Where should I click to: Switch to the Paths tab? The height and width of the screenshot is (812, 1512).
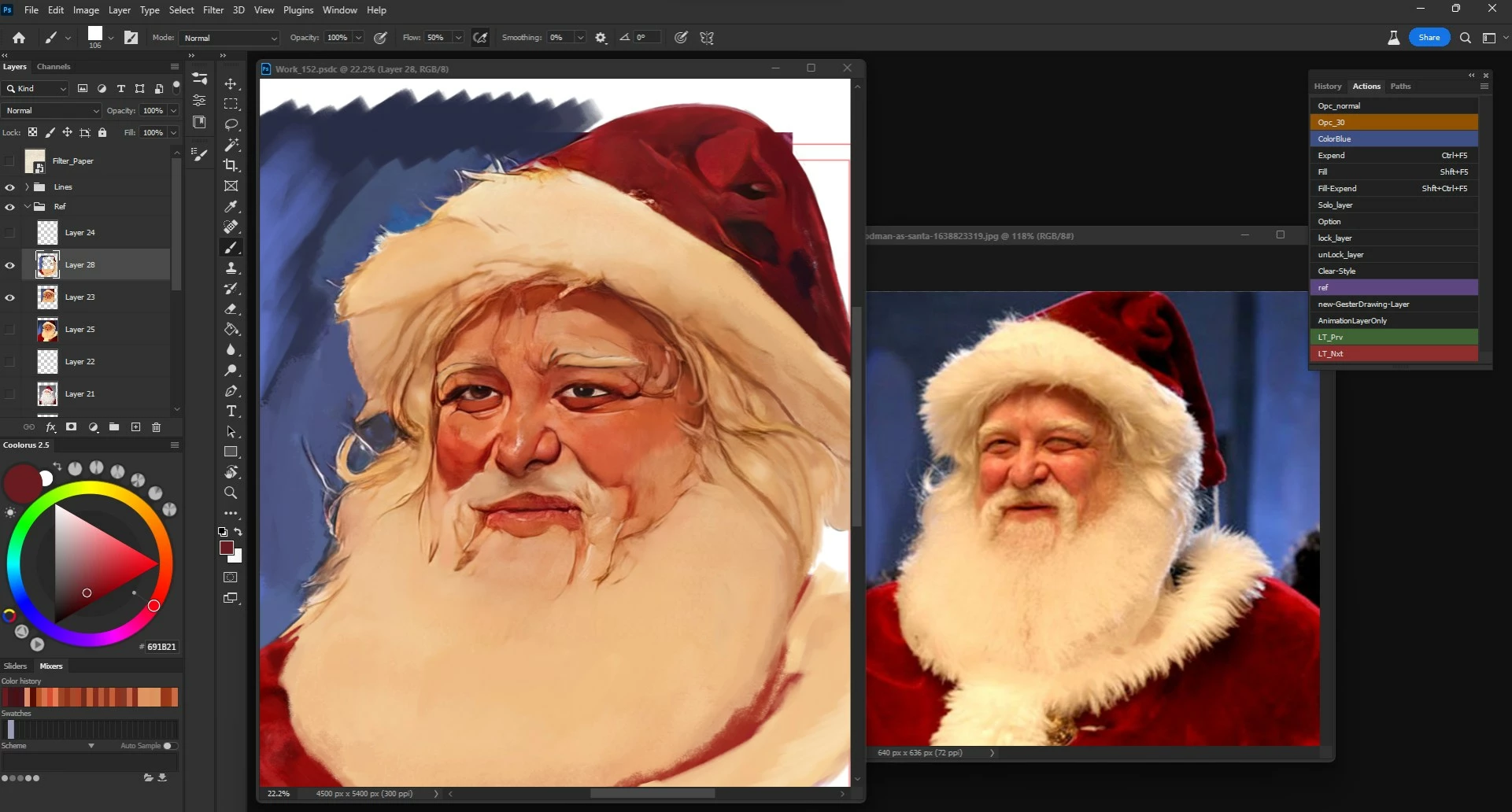click(1400, 87)
